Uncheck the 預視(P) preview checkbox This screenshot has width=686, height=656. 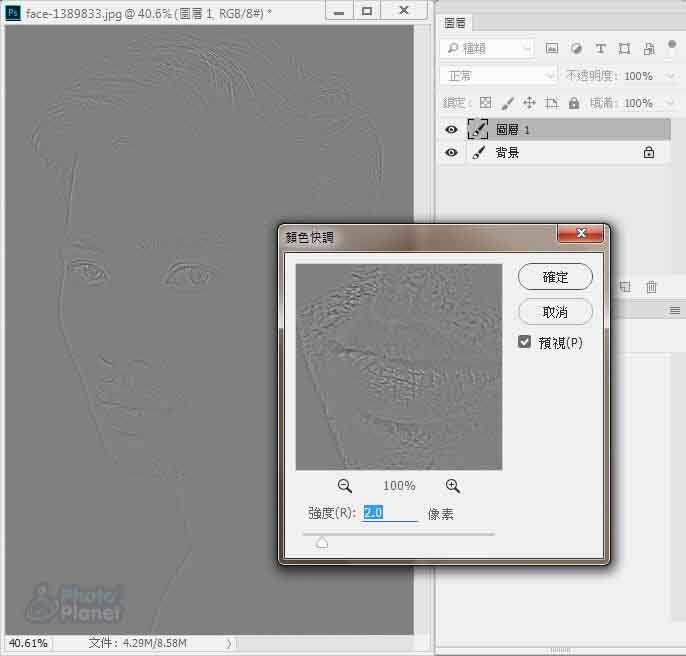pyautogui.click(x=525, y=342)
